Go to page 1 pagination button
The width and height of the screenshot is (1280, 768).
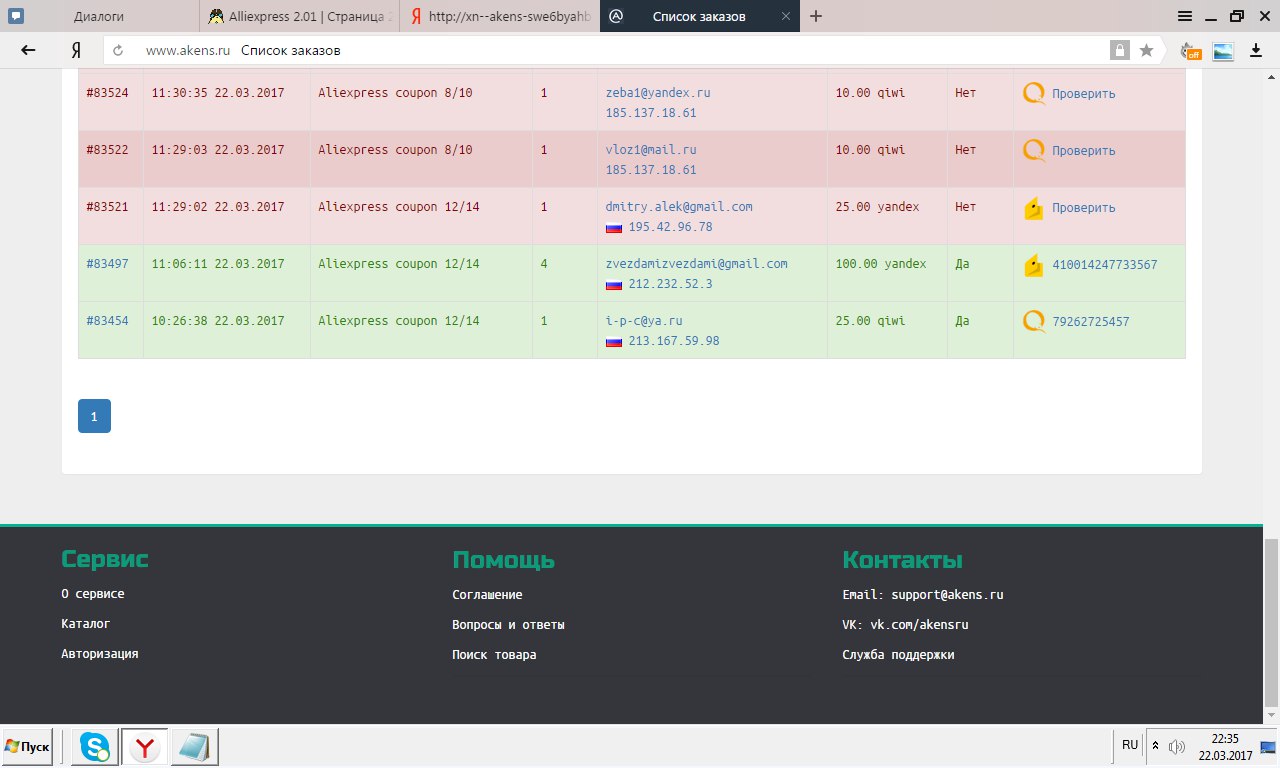[94, 416]
